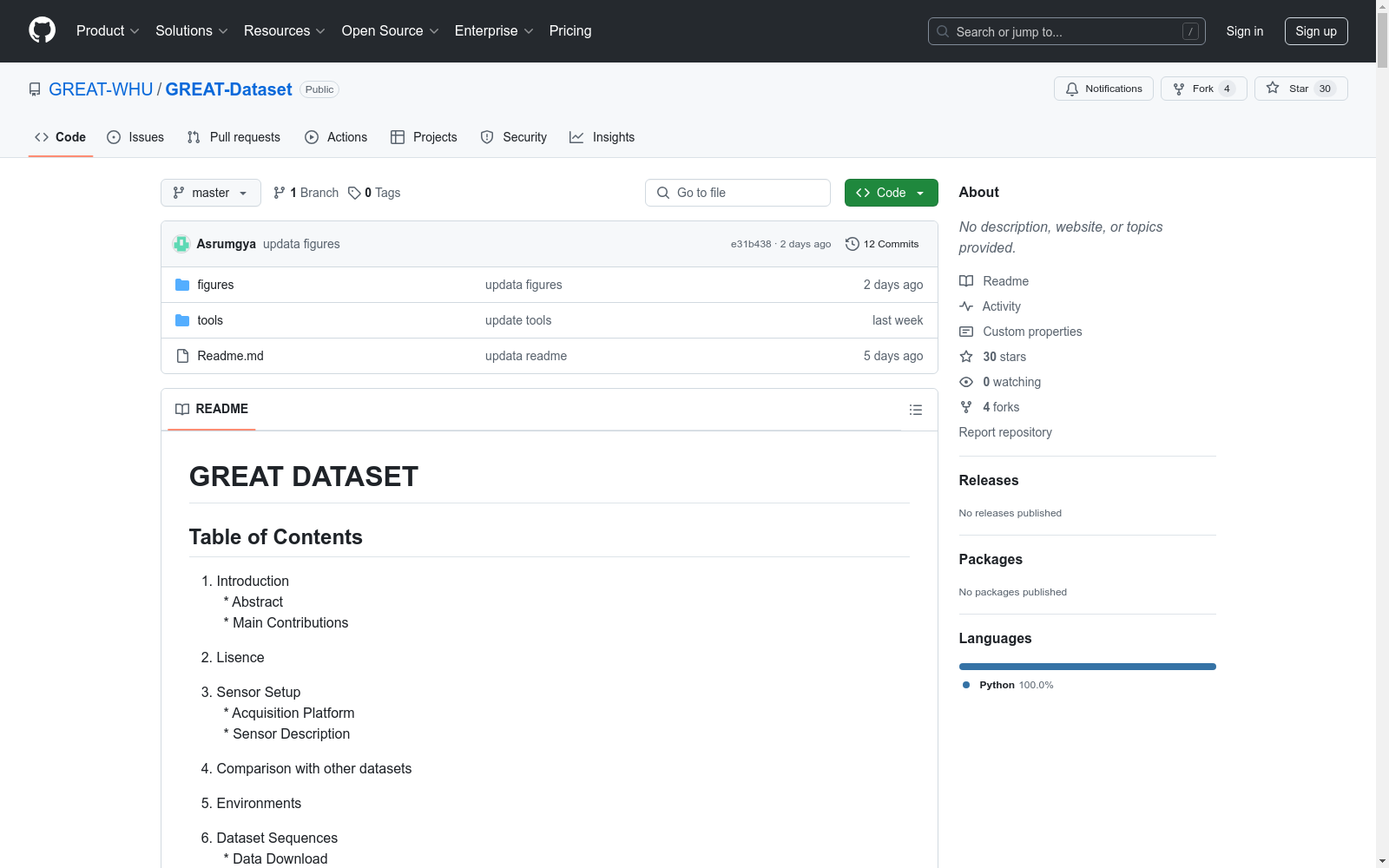1389x868 pixels.
Task: Click the Report repository link
Action: [x=1005, y=432]
